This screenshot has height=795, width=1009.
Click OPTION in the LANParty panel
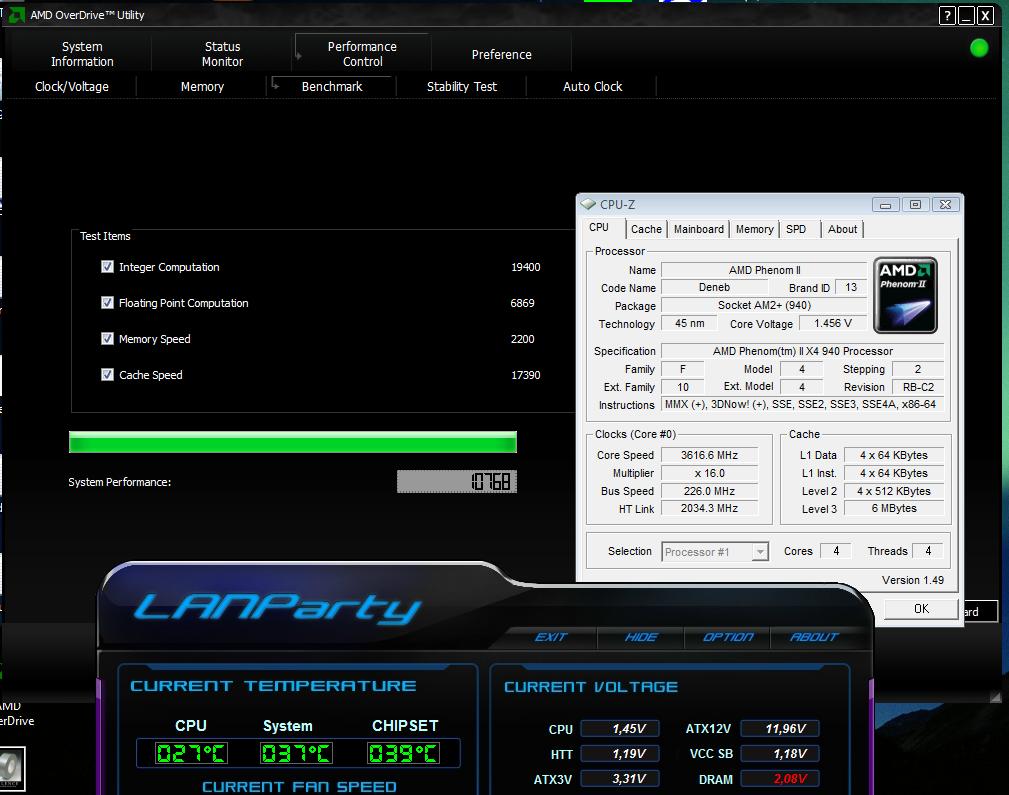[x=728, y=637]
